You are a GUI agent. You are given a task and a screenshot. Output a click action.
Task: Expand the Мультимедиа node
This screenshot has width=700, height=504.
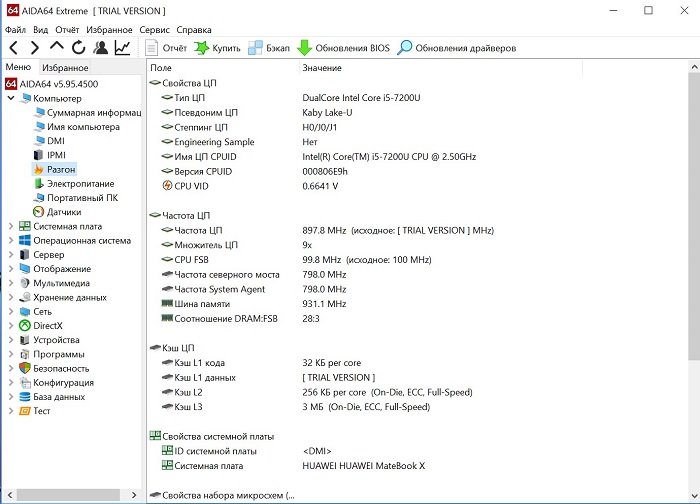point(11,283)
